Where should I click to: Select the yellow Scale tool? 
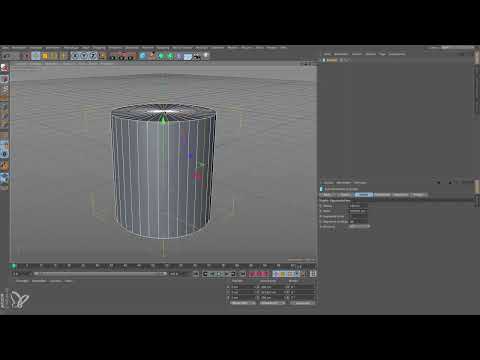click(x=45, y=56)
